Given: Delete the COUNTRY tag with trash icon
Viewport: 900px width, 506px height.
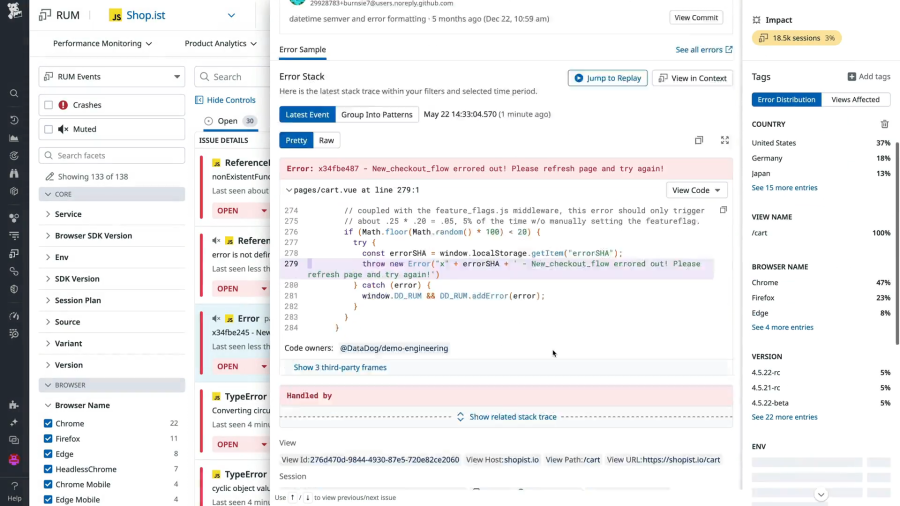Looking at the screenshot, I should pyautogui.click(x=885, y=124).
